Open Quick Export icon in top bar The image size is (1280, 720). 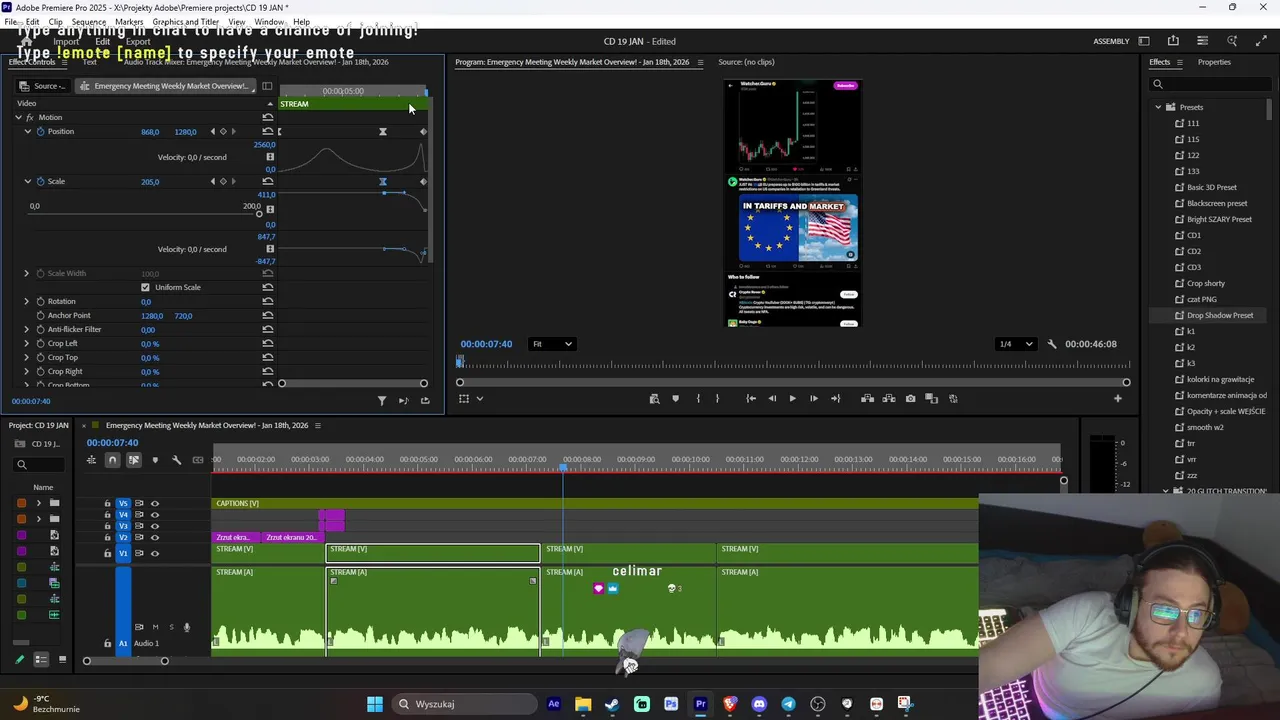[1173, 41]
